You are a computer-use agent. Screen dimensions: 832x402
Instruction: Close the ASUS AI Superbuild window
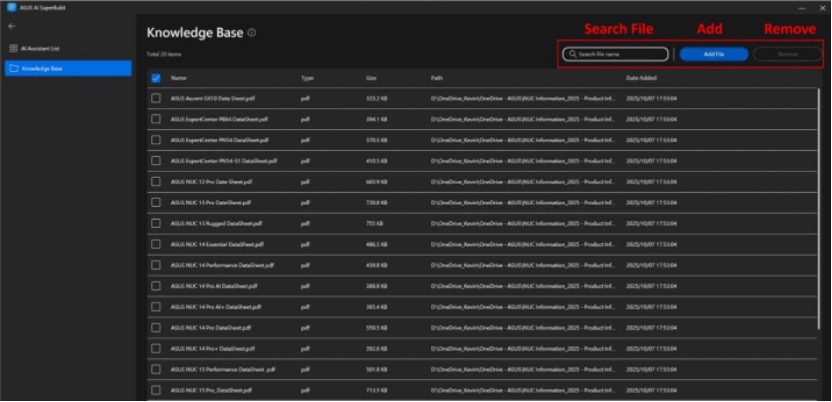[x=822, y=8]
